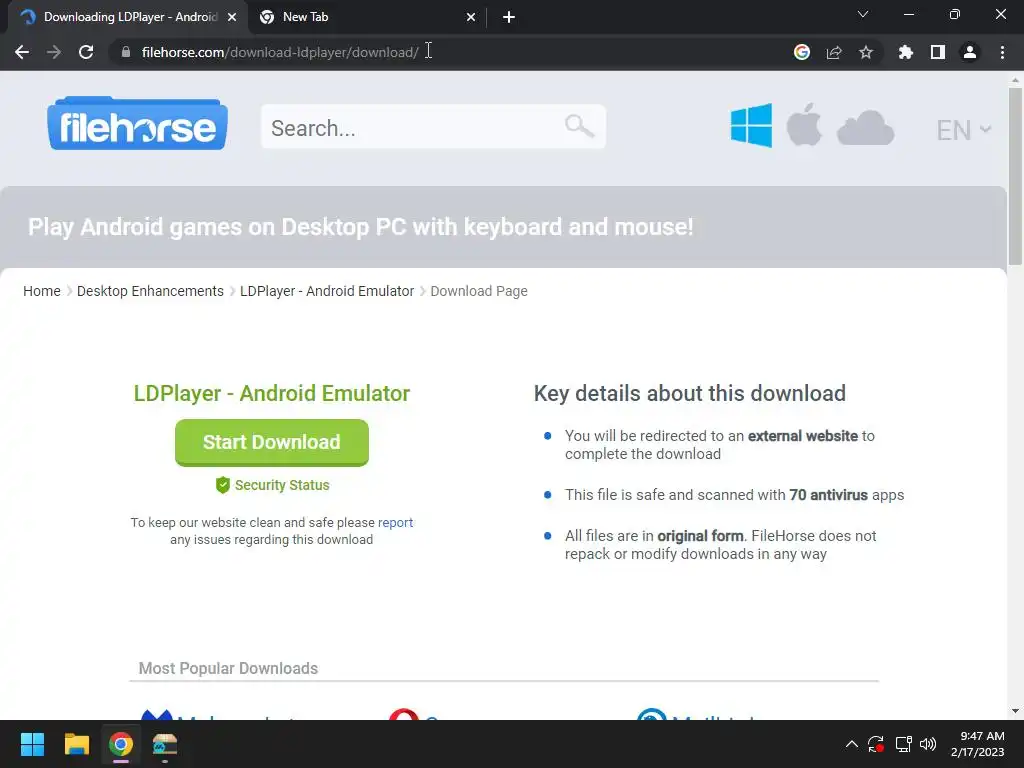
Task: Select the Windows platform icon
Action: pyautogui.click(x=751, y=125)
